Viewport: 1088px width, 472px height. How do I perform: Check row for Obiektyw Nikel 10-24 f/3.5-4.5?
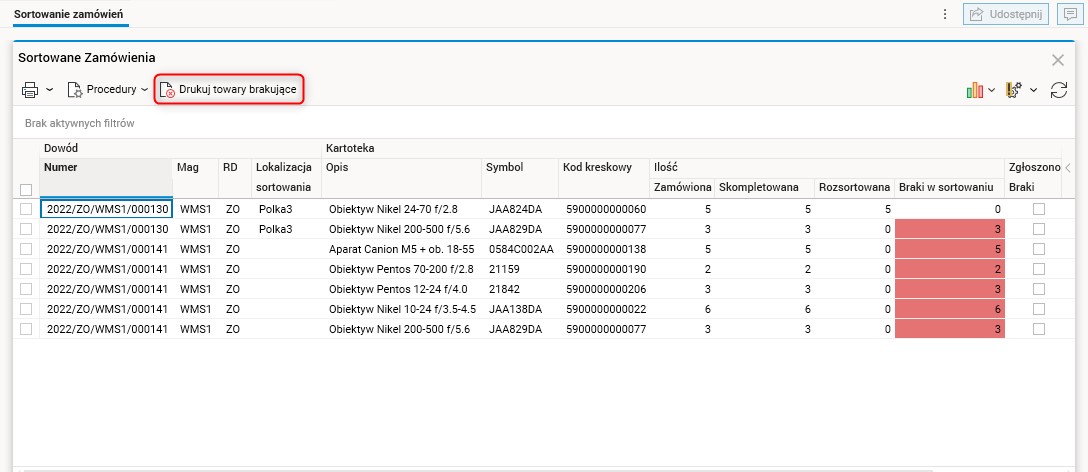pyautogui.click(x=26, y=309)
